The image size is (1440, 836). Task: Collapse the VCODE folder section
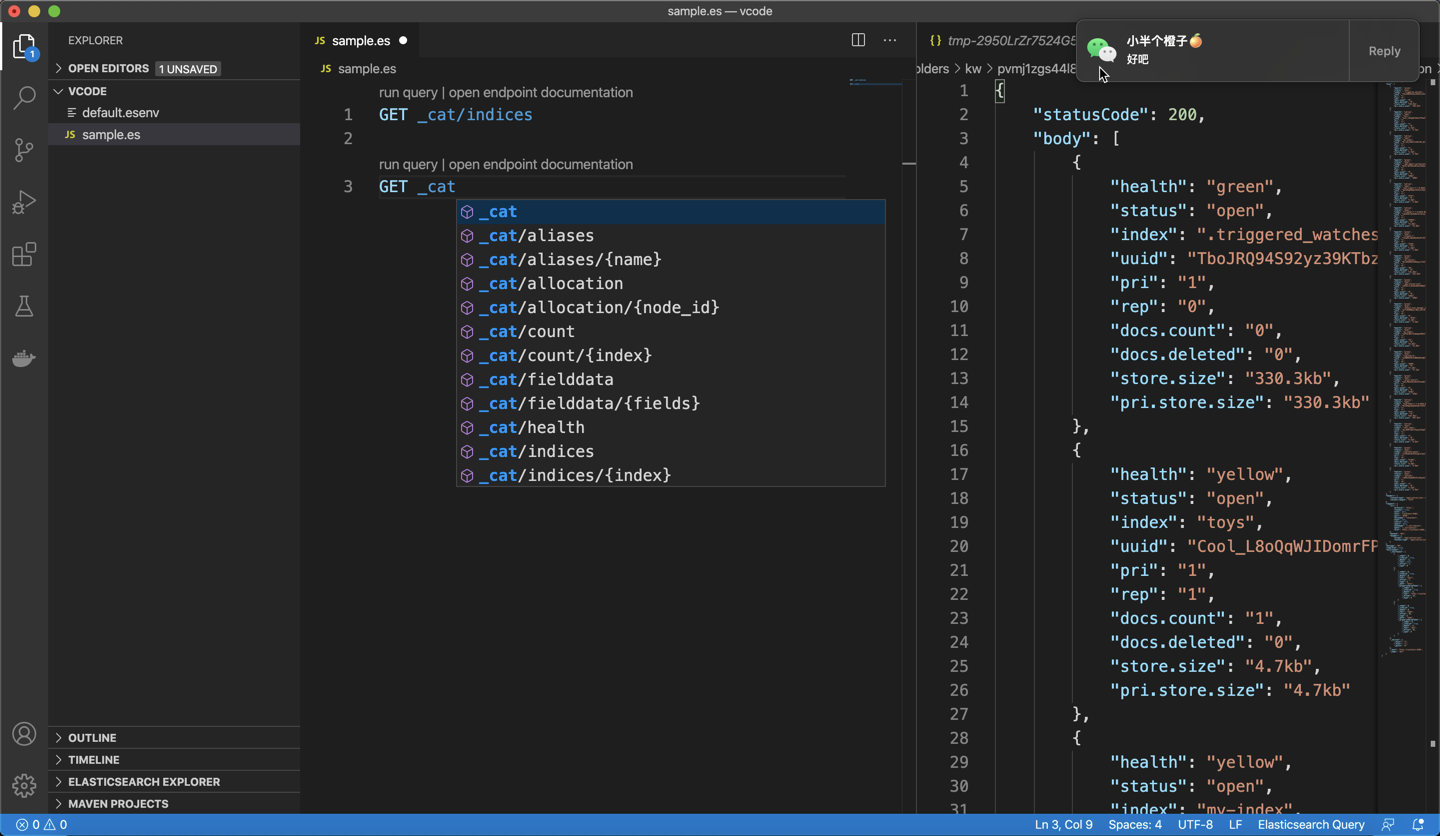59,91
